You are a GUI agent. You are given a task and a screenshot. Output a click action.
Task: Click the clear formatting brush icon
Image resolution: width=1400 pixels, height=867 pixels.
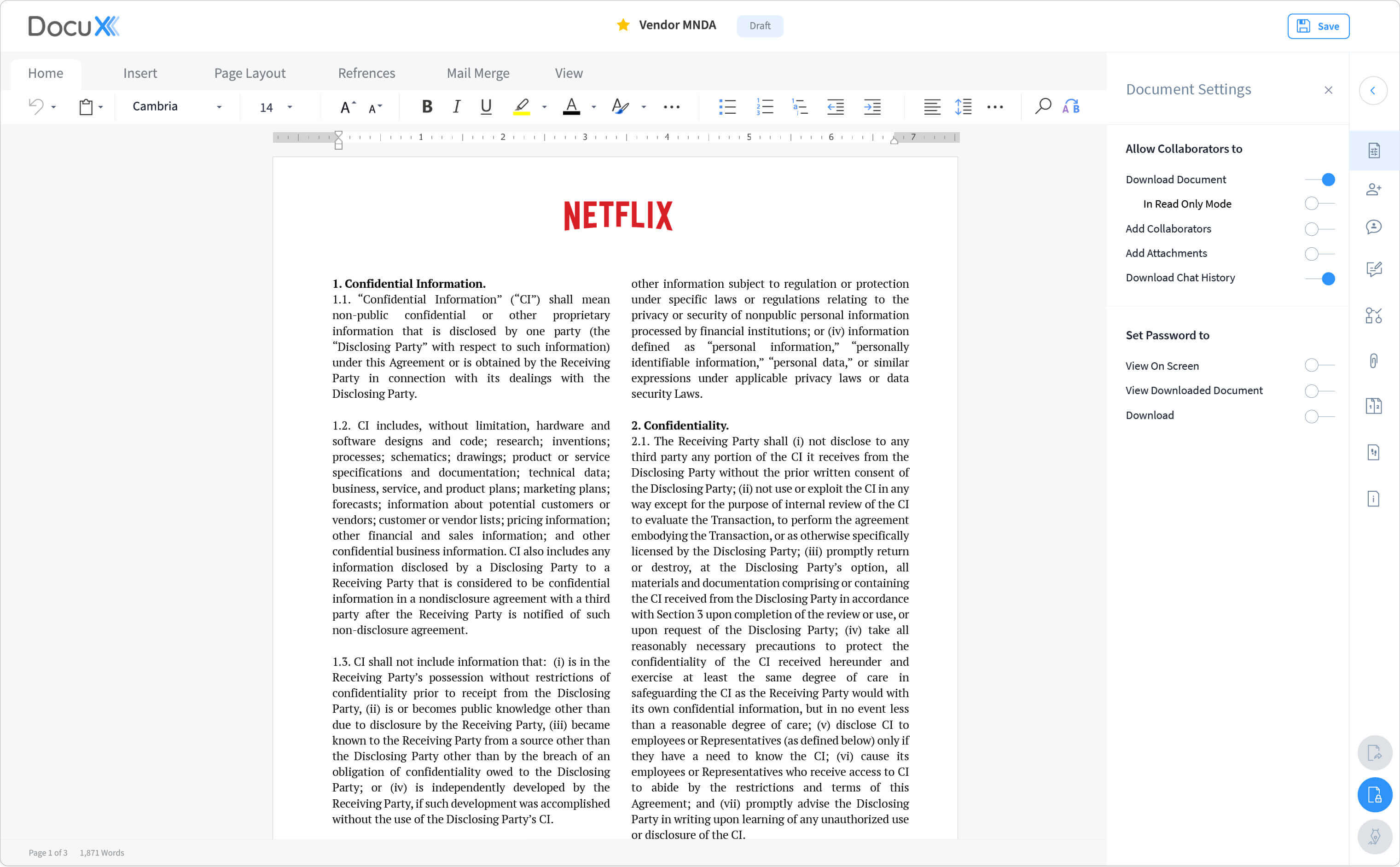[620, 107]
